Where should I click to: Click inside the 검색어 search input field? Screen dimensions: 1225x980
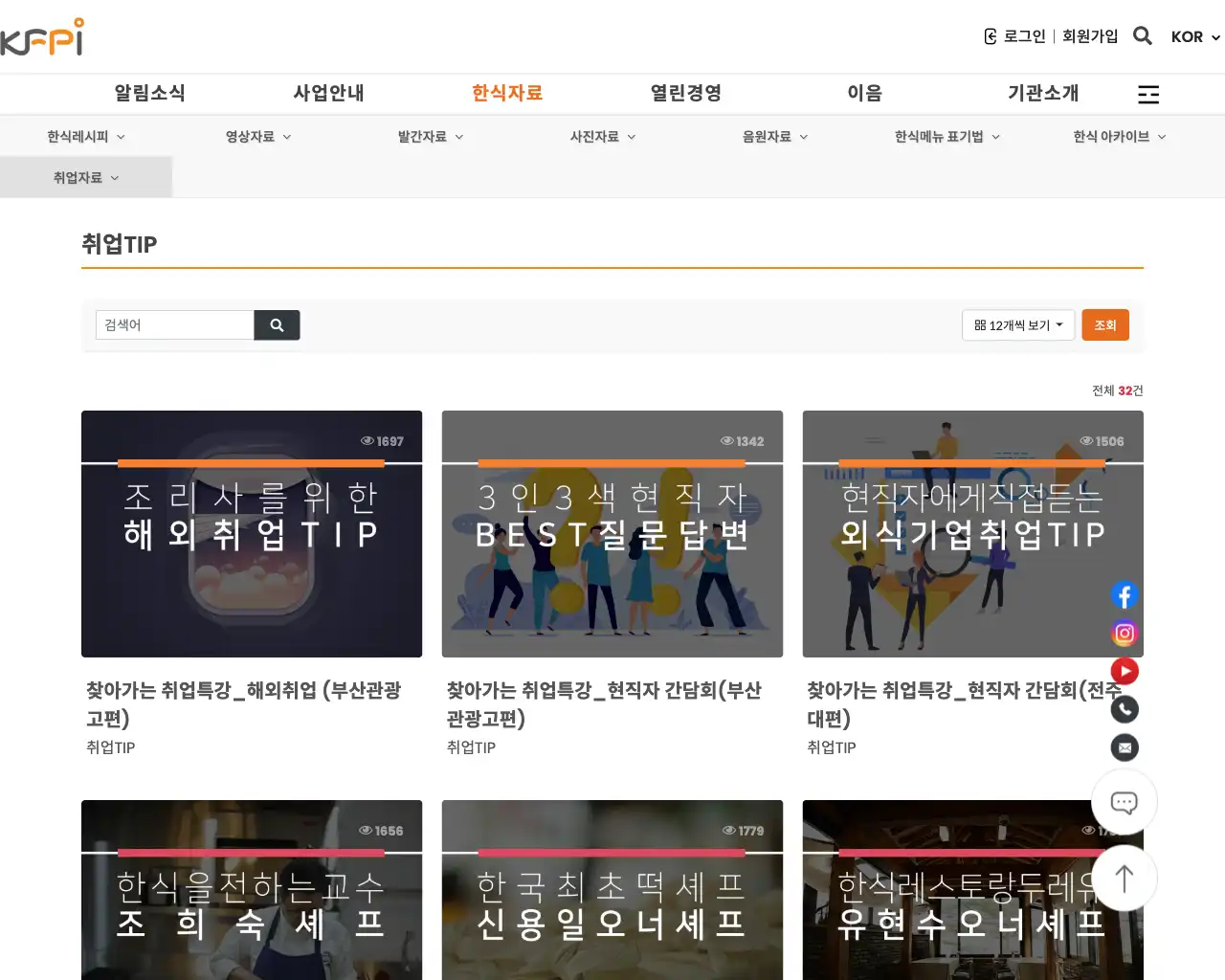(174, 324)
